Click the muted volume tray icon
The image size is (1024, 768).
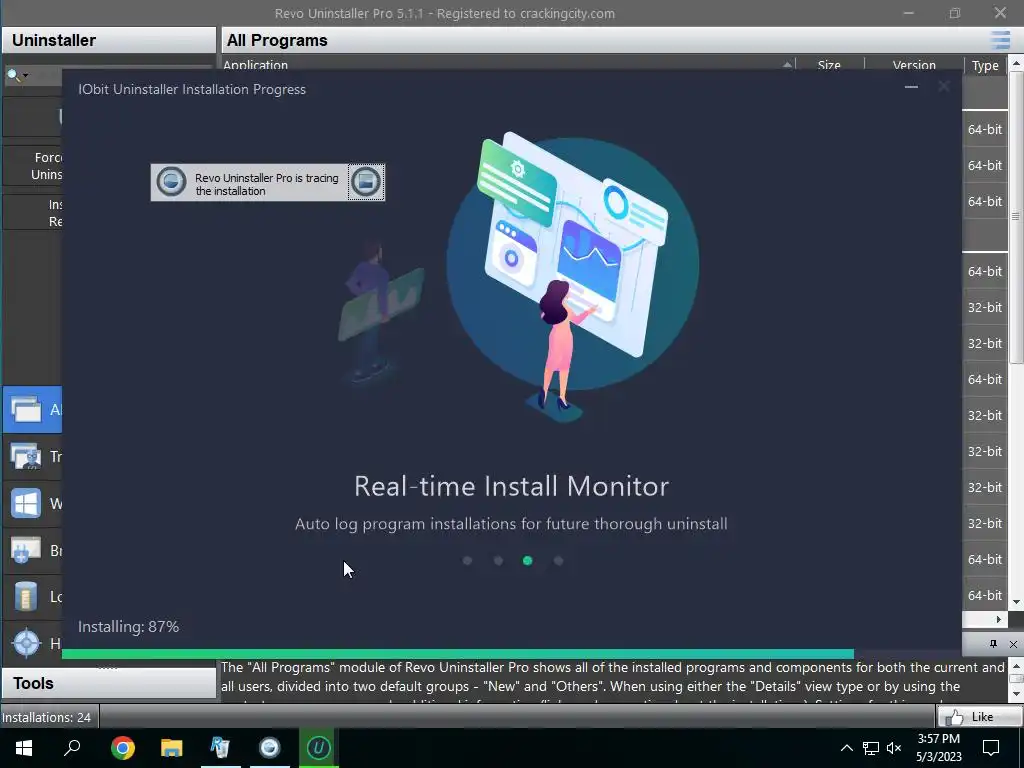(894, 748)
